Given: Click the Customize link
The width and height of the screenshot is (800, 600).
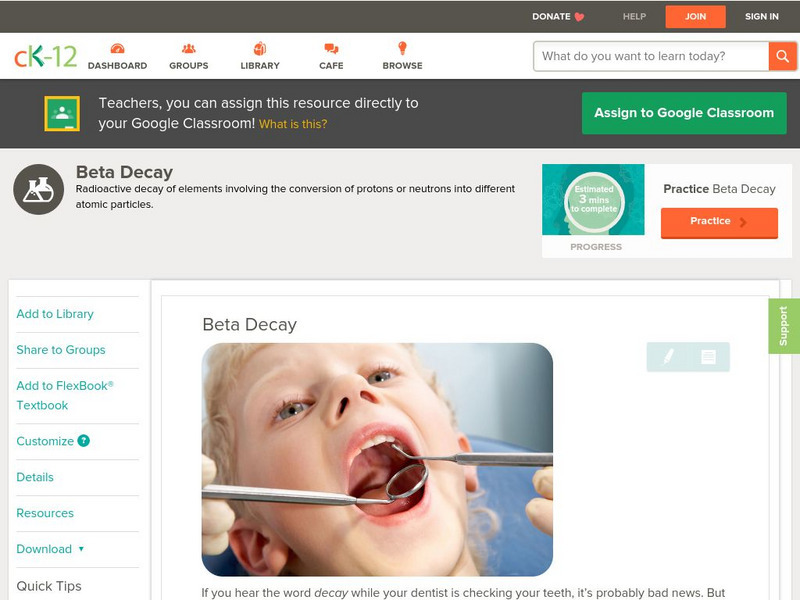Looking at the screenshot, I should tap(45, 441).
